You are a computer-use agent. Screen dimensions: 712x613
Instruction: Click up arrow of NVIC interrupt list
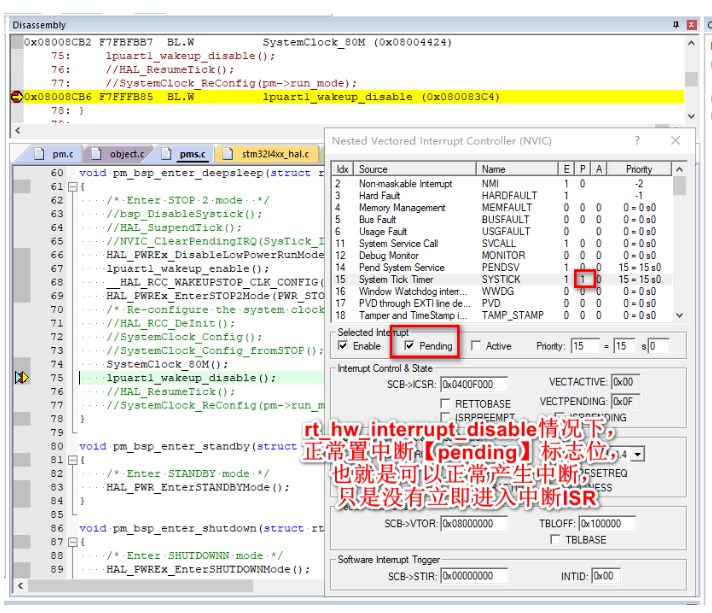[x=679, y=169]
